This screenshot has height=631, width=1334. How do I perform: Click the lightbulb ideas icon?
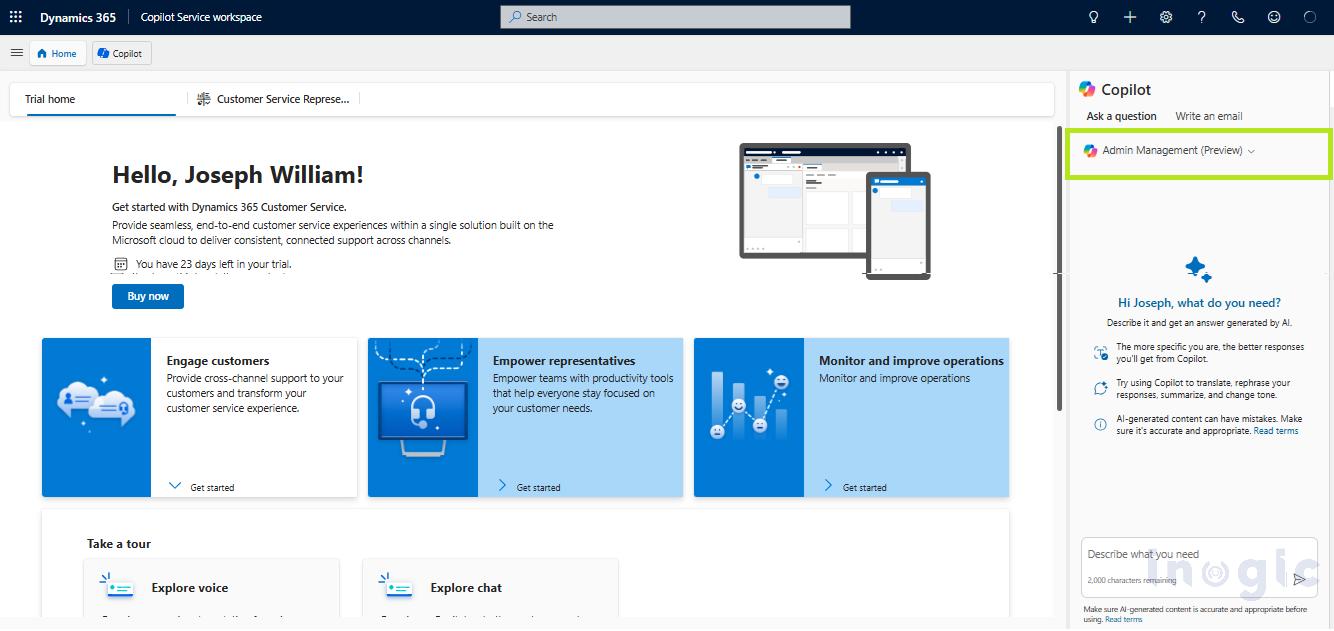(1094, 17)
